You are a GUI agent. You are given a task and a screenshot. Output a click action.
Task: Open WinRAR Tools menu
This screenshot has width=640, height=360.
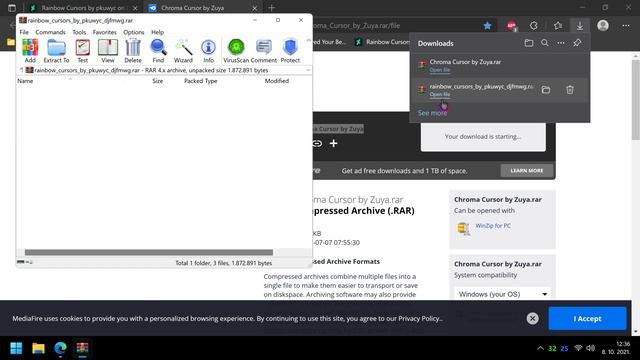tap(79, 32)
